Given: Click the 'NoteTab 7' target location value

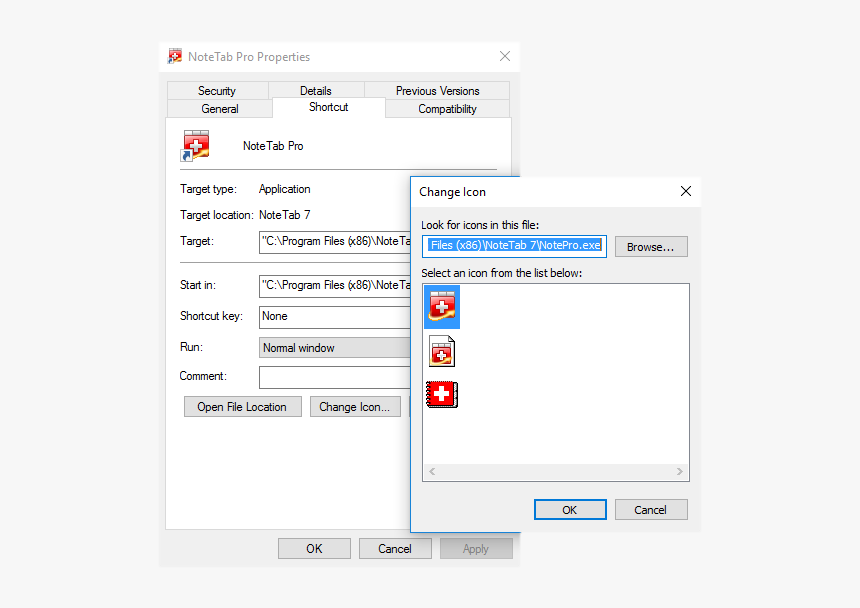Looking at the screenshot, I should (x=285, y=215).
